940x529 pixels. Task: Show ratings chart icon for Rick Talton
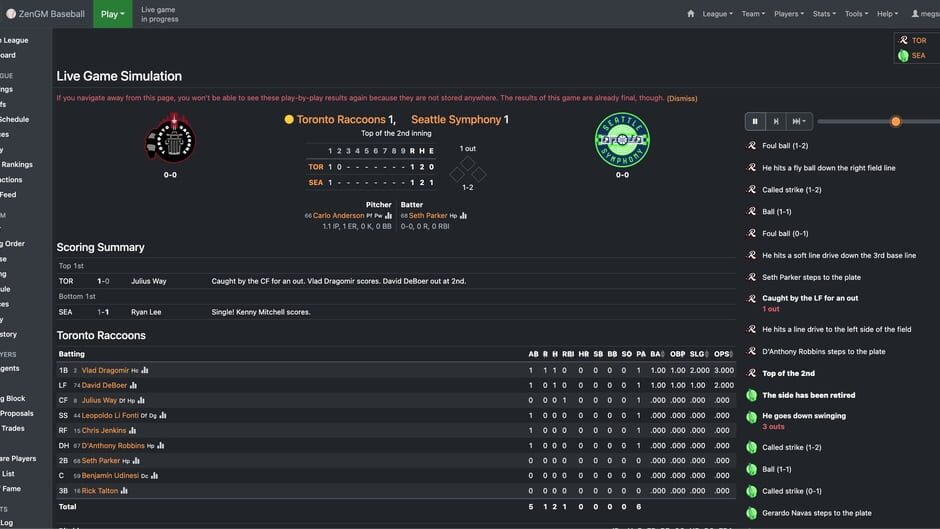(x=124, y=491)
